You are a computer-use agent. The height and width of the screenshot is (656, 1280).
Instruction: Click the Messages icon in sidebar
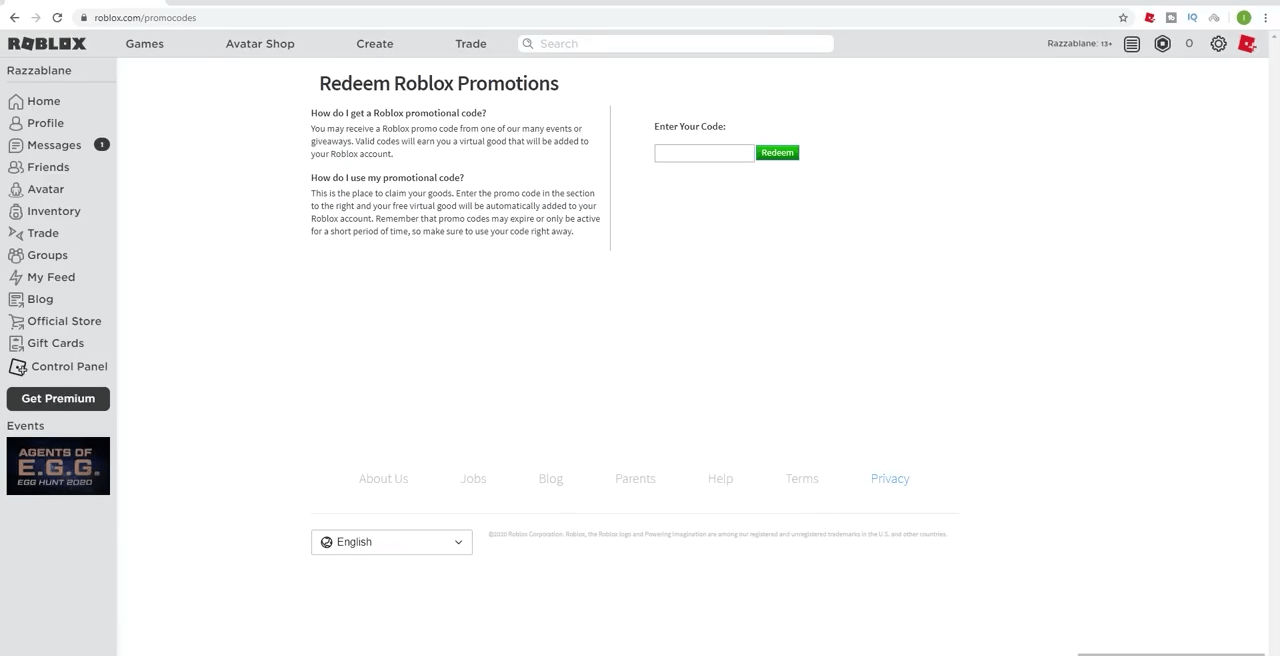15,145
